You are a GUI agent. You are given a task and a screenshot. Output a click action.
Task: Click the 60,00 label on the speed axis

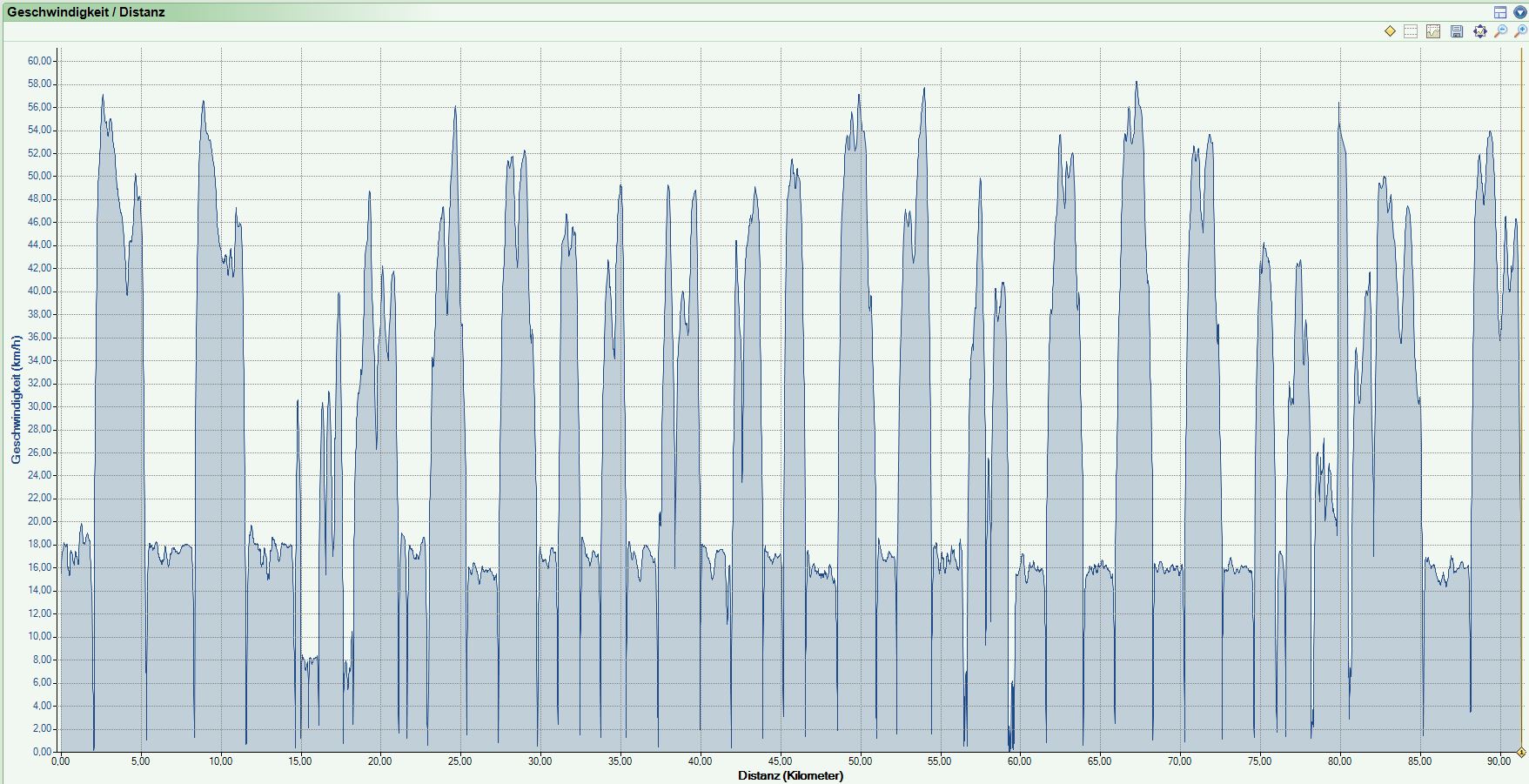click(x=40, y=61)
